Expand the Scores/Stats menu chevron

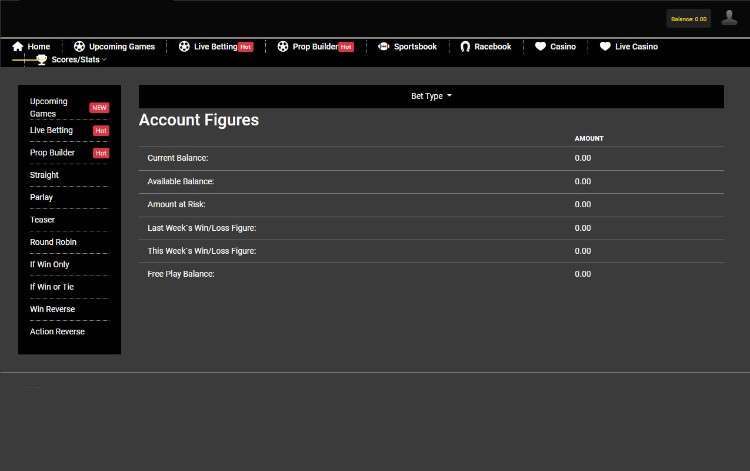104,60
